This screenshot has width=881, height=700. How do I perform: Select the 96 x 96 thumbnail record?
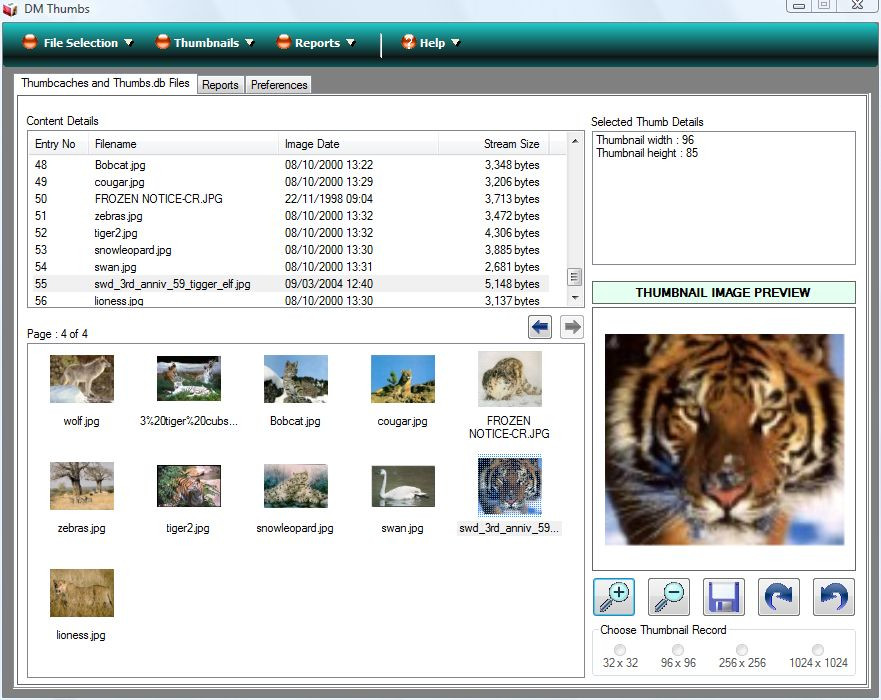(x=678, y=651)
